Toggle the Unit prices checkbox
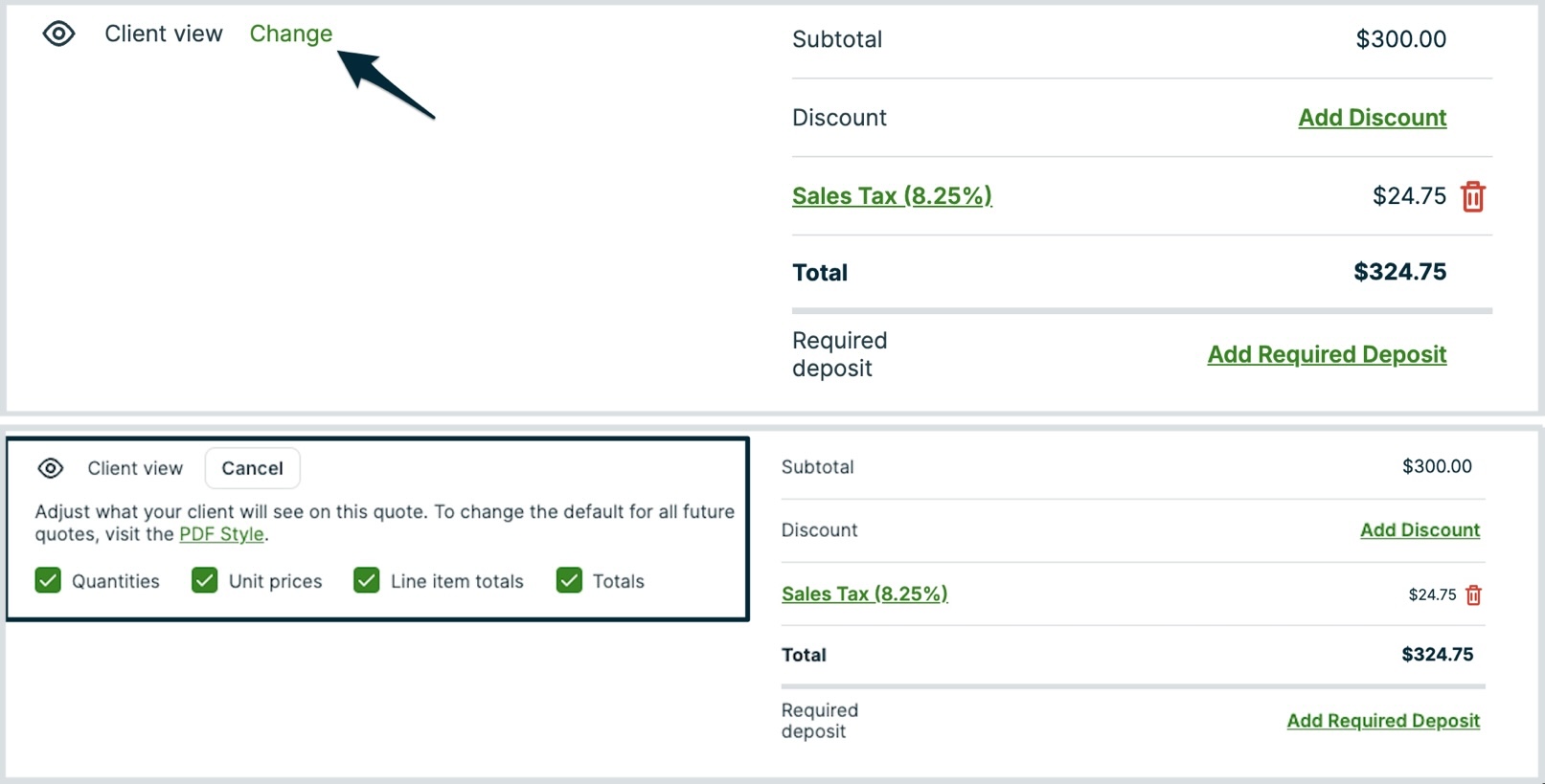 [x=204, y=581]
